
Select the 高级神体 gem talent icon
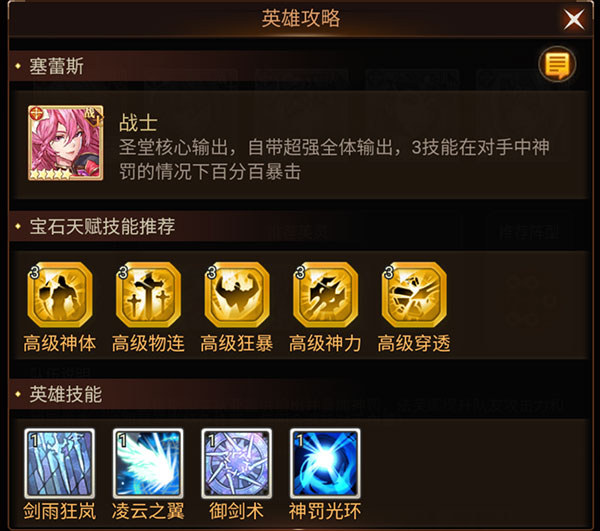click(x=60, y=294)
